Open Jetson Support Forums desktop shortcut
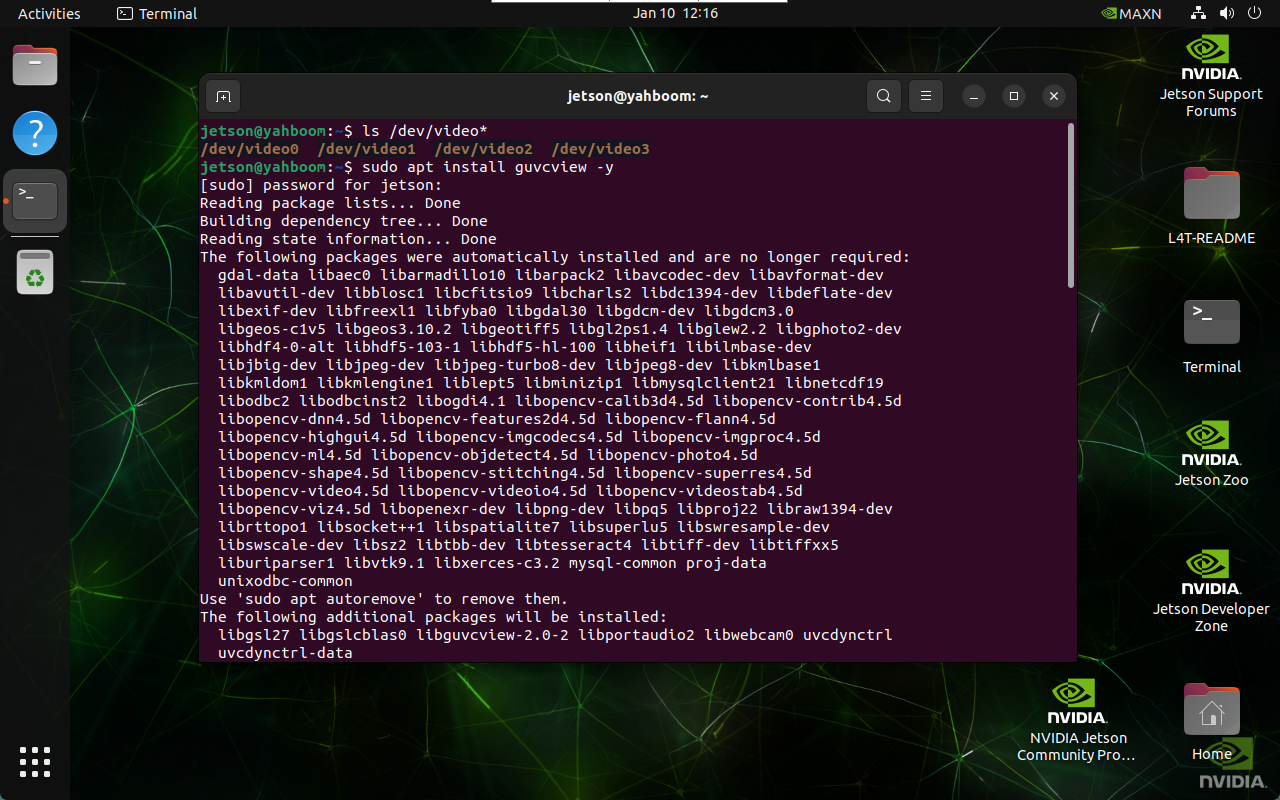Screen dimensions: 1280x800 click(1211, 75)
